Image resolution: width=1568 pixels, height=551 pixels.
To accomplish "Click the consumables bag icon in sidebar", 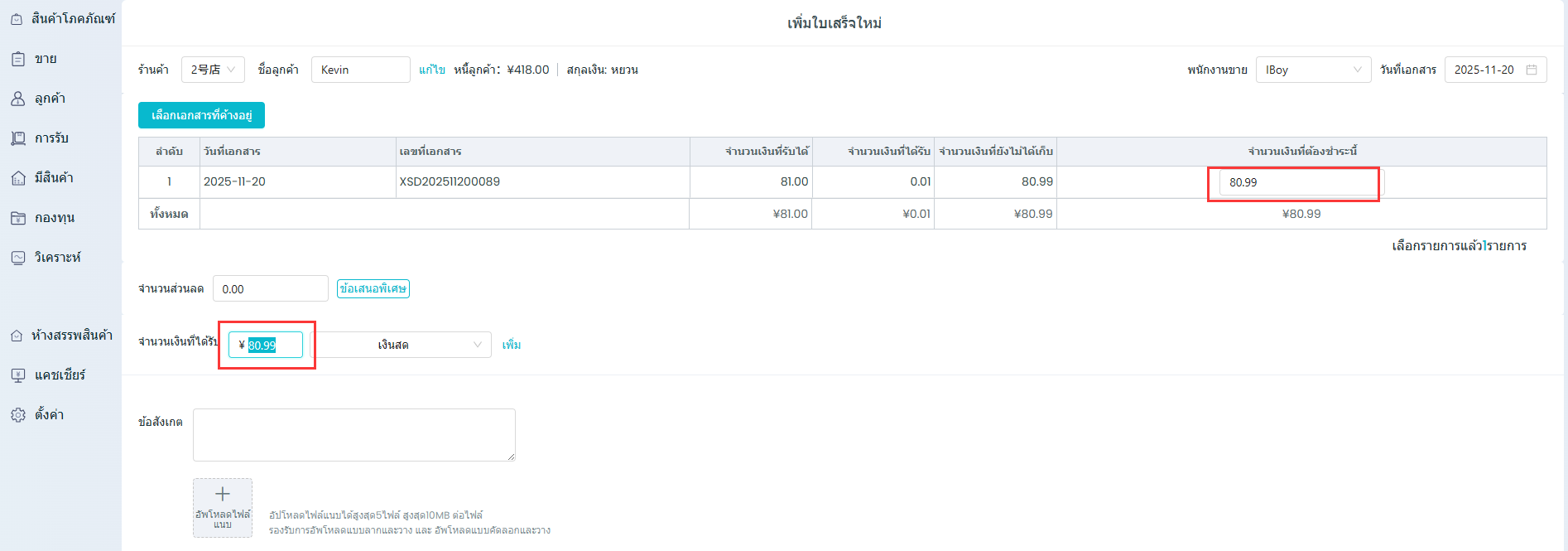I will (17, 19).
